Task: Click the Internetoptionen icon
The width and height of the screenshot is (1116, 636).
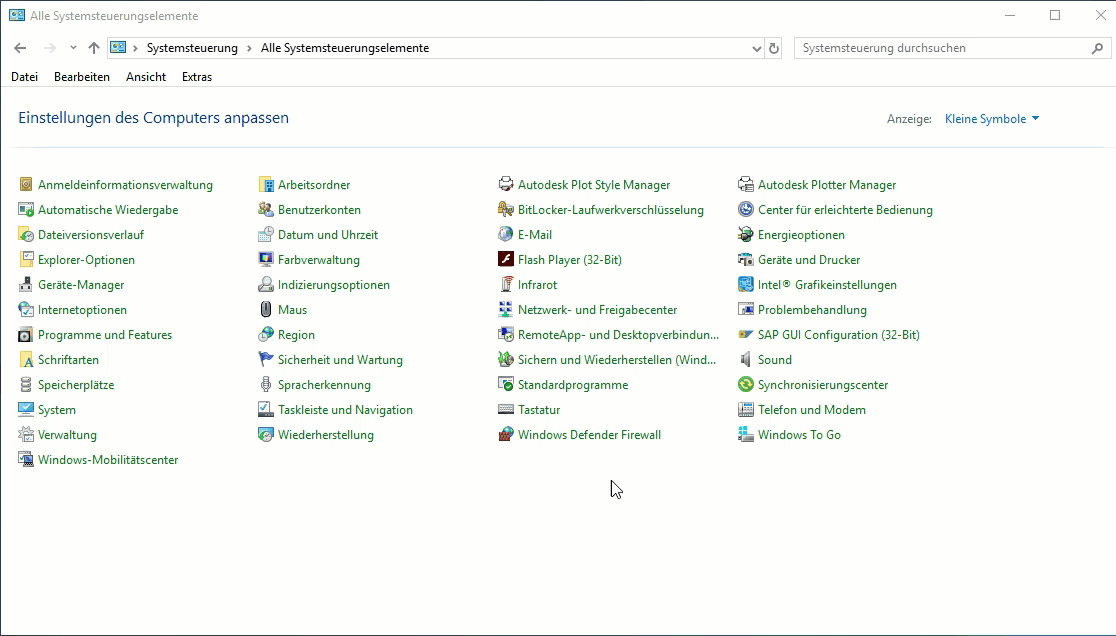Action: coord(26,309)
